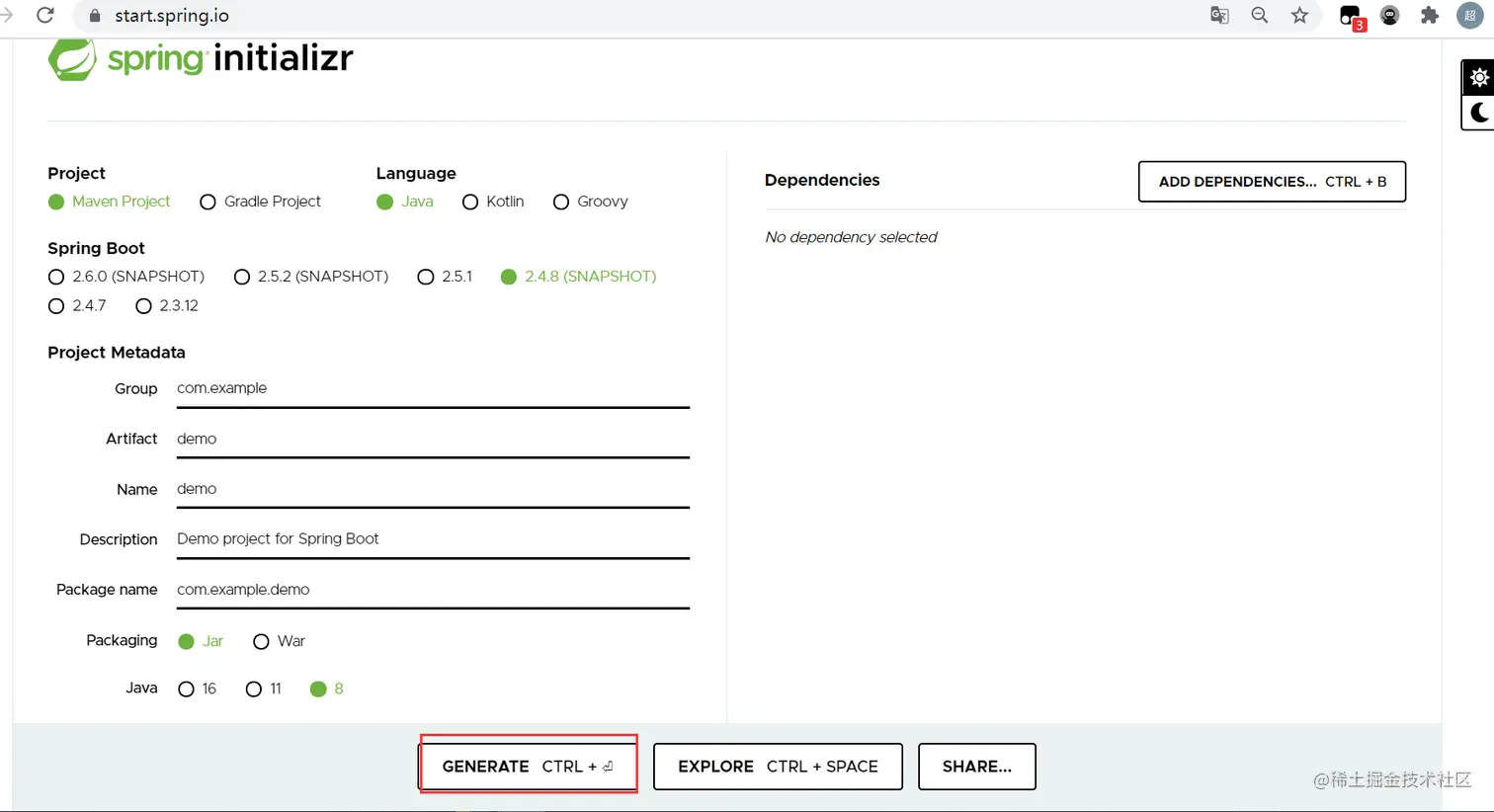Viewport: 1494px width, 812px height.
Task: Click the translate page icon in address bar
Action: click(1219, 16)
